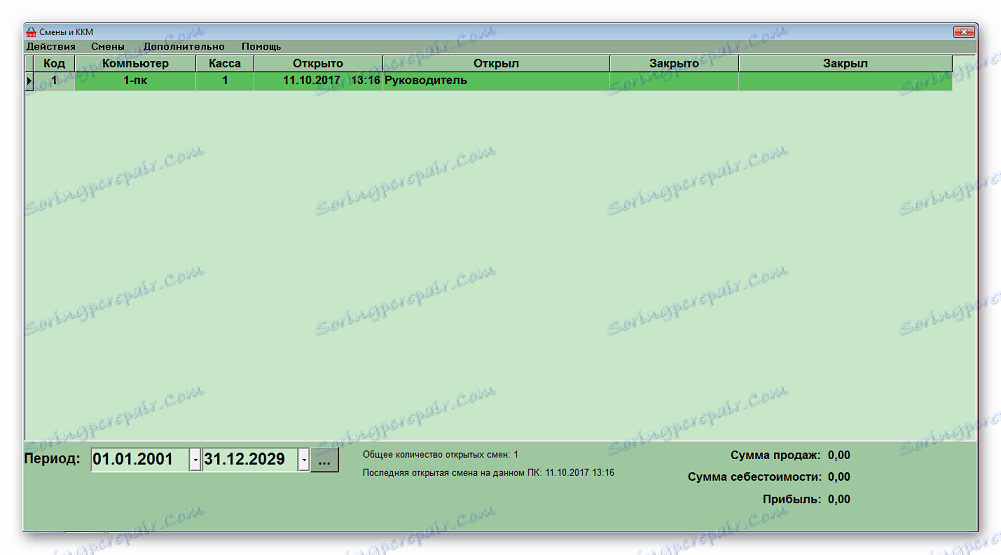Viewport: 1001px width, 555px height.
Task: Open the Смены menu
Action: (107, 47)
